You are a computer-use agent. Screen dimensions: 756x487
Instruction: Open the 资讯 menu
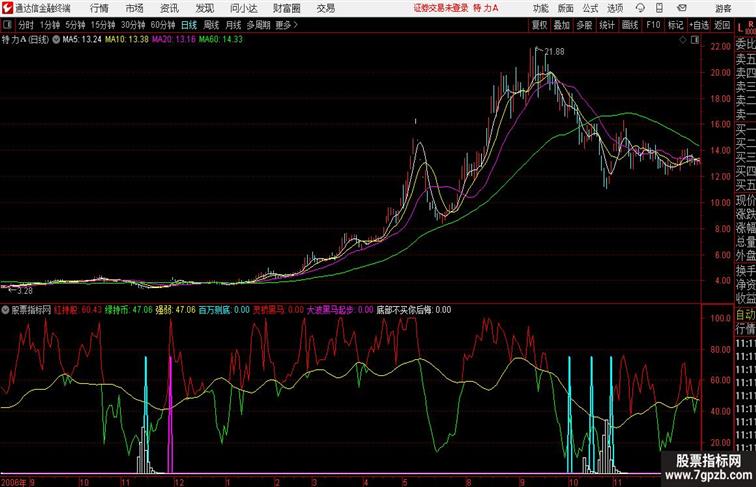(169, 8)
